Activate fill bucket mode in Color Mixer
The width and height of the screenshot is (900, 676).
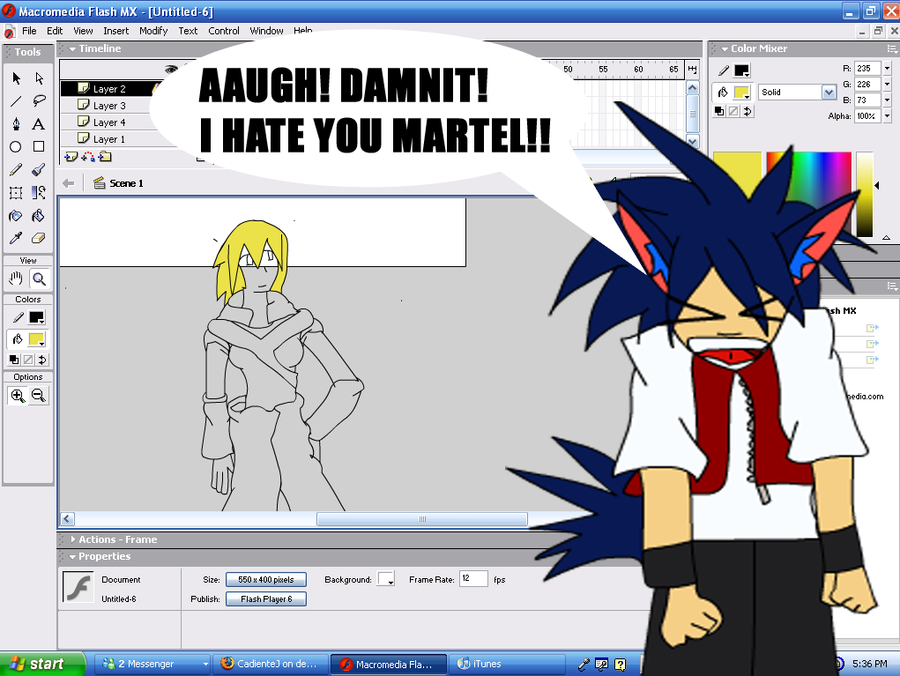point(723,92)
